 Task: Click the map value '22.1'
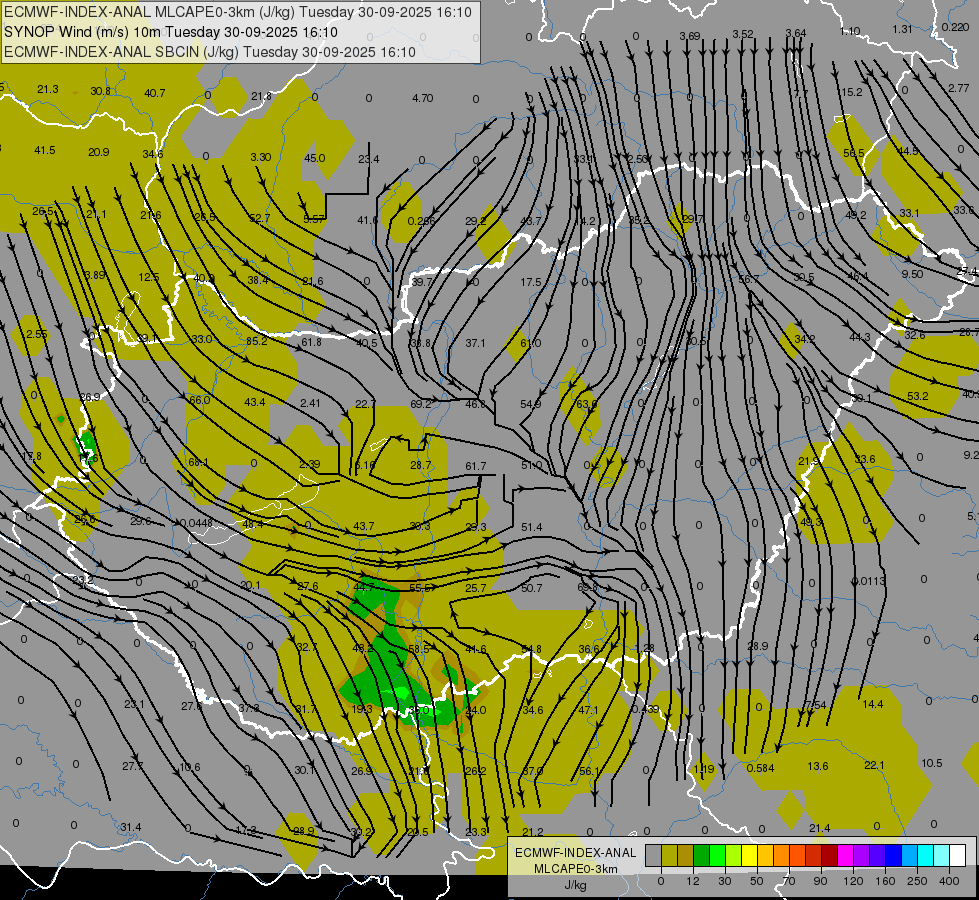coord(874,765)
